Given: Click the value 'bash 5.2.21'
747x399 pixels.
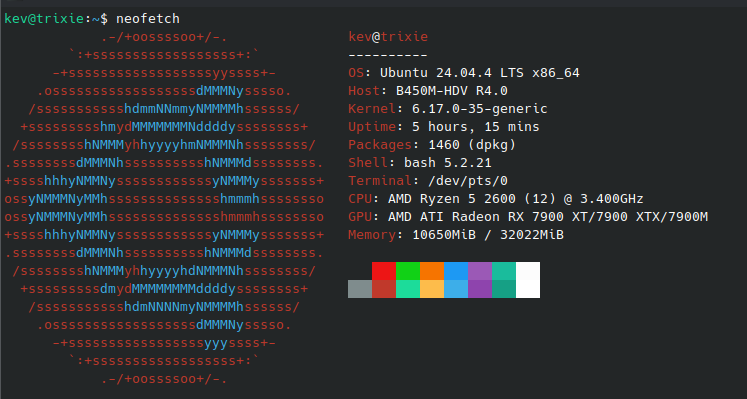Looking at the screenshot, I should [448, 163].
